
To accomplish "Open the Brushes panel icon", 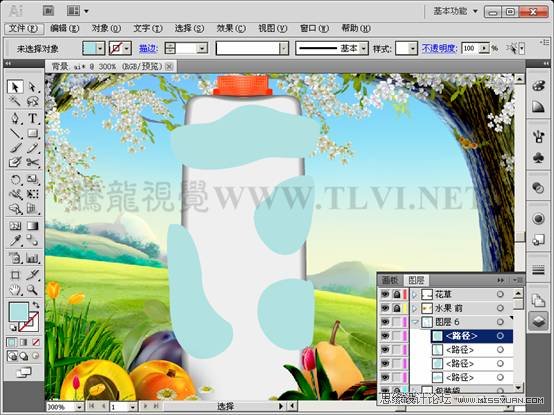I will [x=538, y=136].
